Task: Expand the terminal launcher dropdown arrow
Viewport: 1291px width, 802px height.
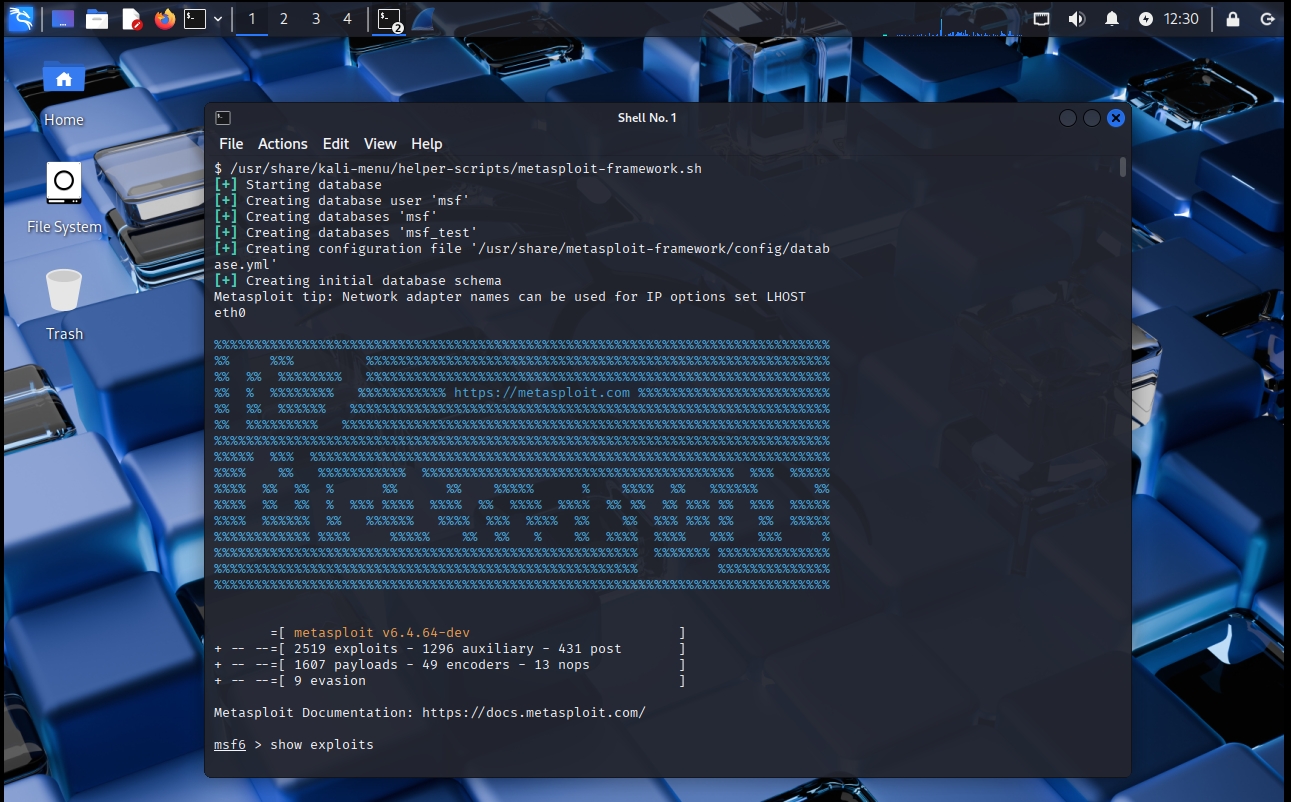Action: coord(216,19)
